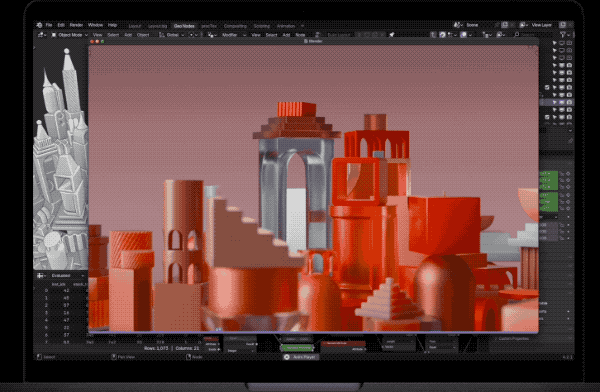The image size is (600, 392).
Task: Open the outliner filter funnel dropdown
Action: click(x=564, y=35)
